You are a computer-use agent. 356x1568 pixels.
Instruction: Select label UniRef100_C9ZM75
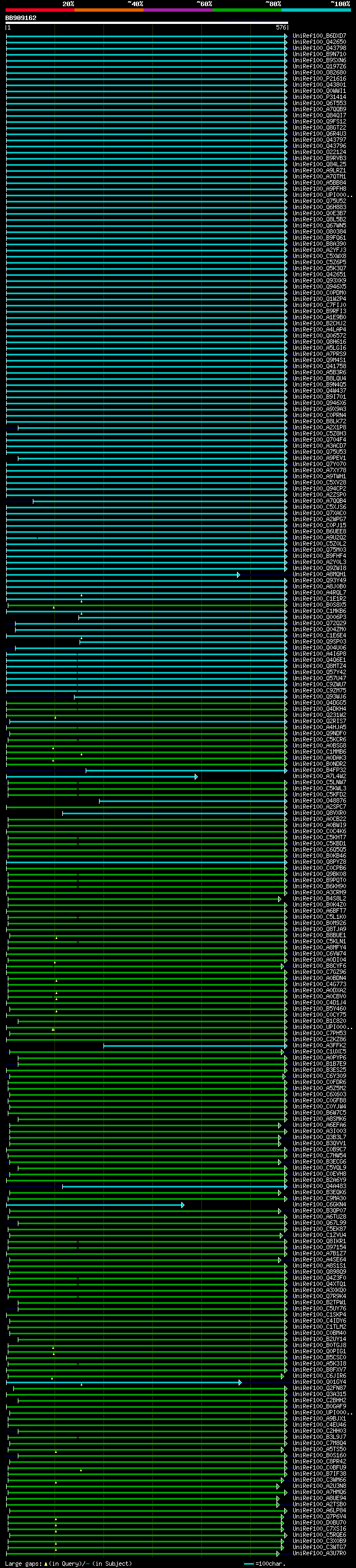point(319,690)
